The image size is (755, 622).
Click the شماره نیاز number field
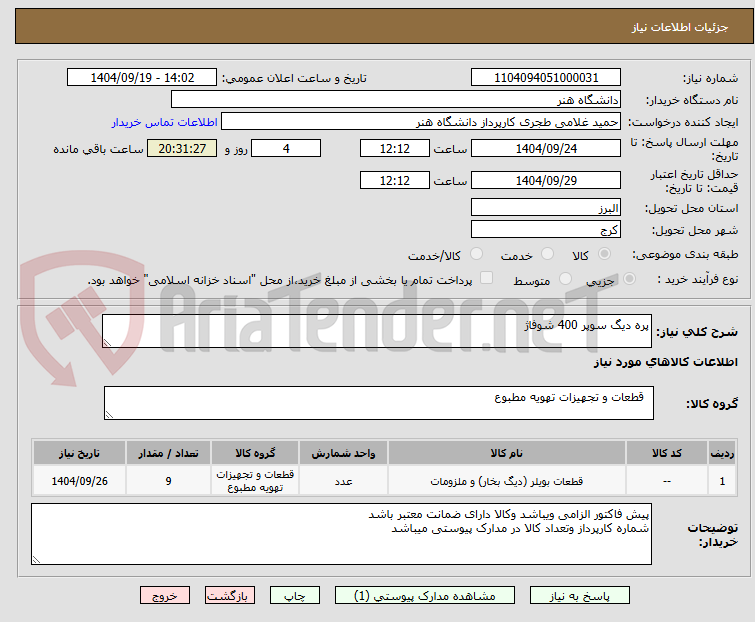(x=546, y=78)
